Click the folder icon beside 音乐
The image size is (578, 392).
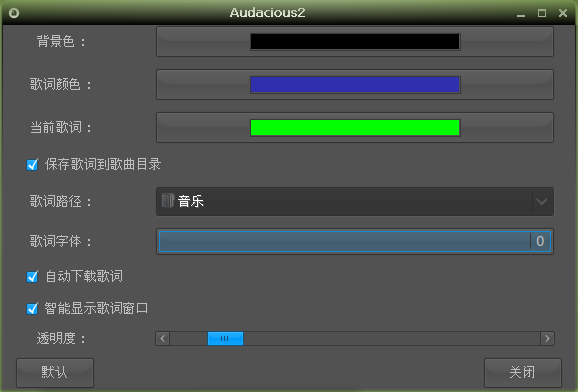pos(168,201)
